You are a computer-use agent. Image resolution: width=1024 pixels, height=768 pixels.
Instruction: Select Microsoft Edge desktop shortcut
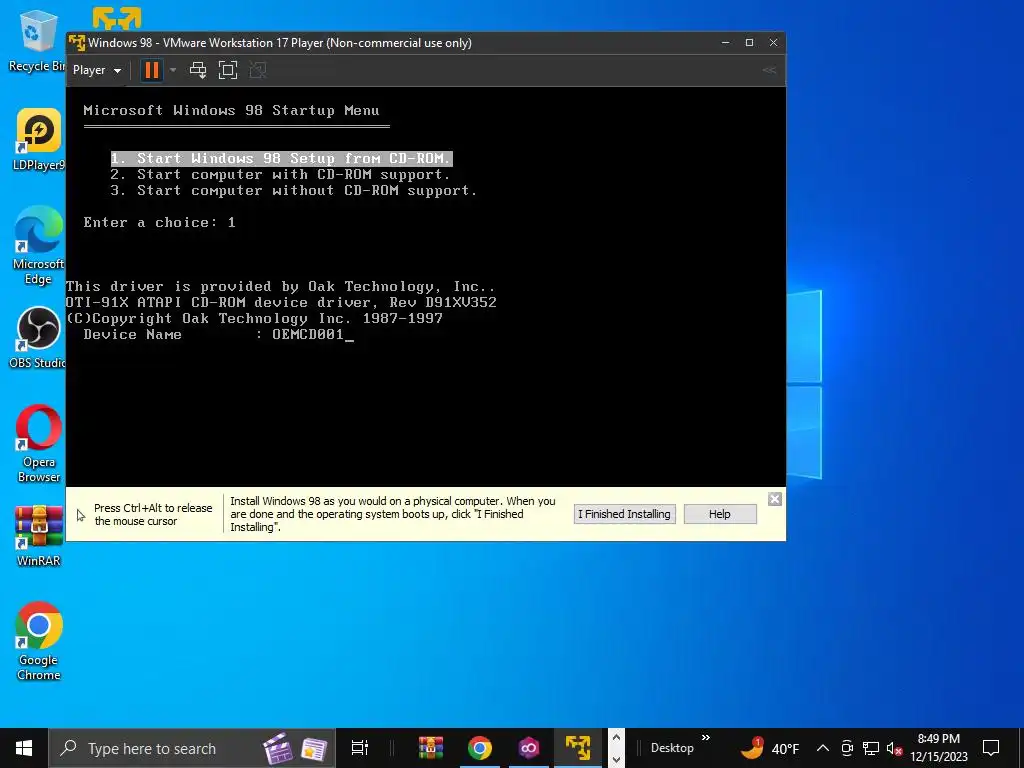(x=38, y=246)
